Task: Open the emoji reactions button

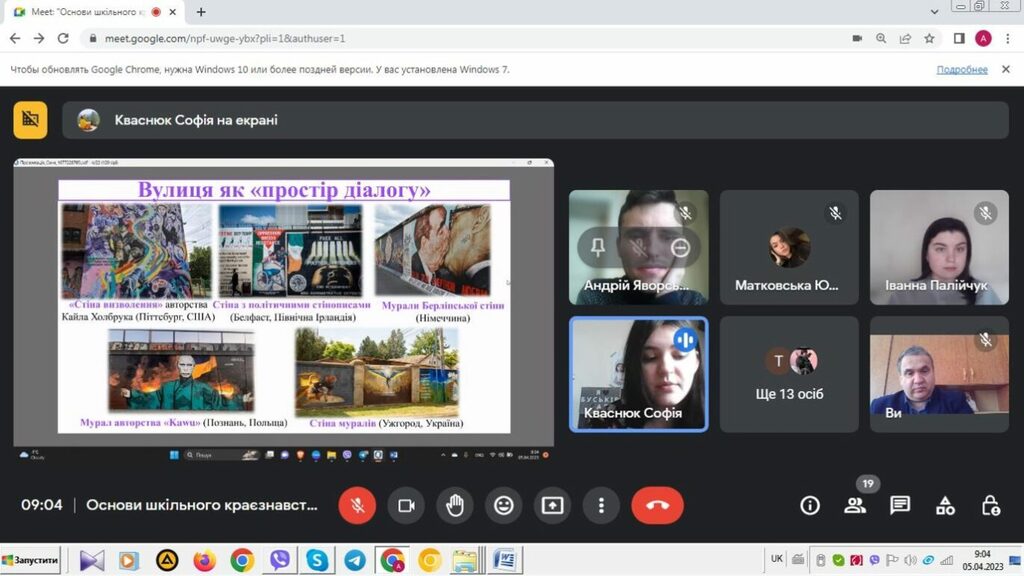Action: [504, 505]
